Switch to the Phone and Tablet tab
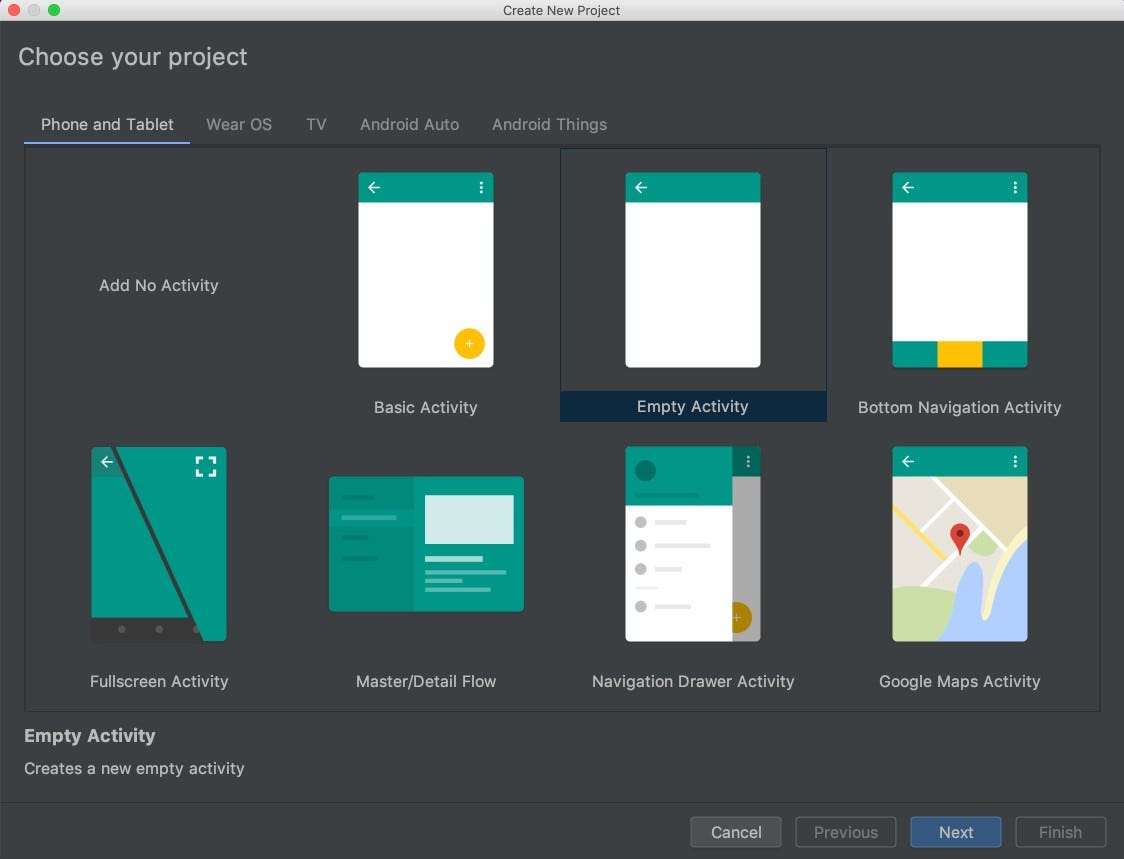The width and height of the screenshot is (1124, 859). (107, 125)
